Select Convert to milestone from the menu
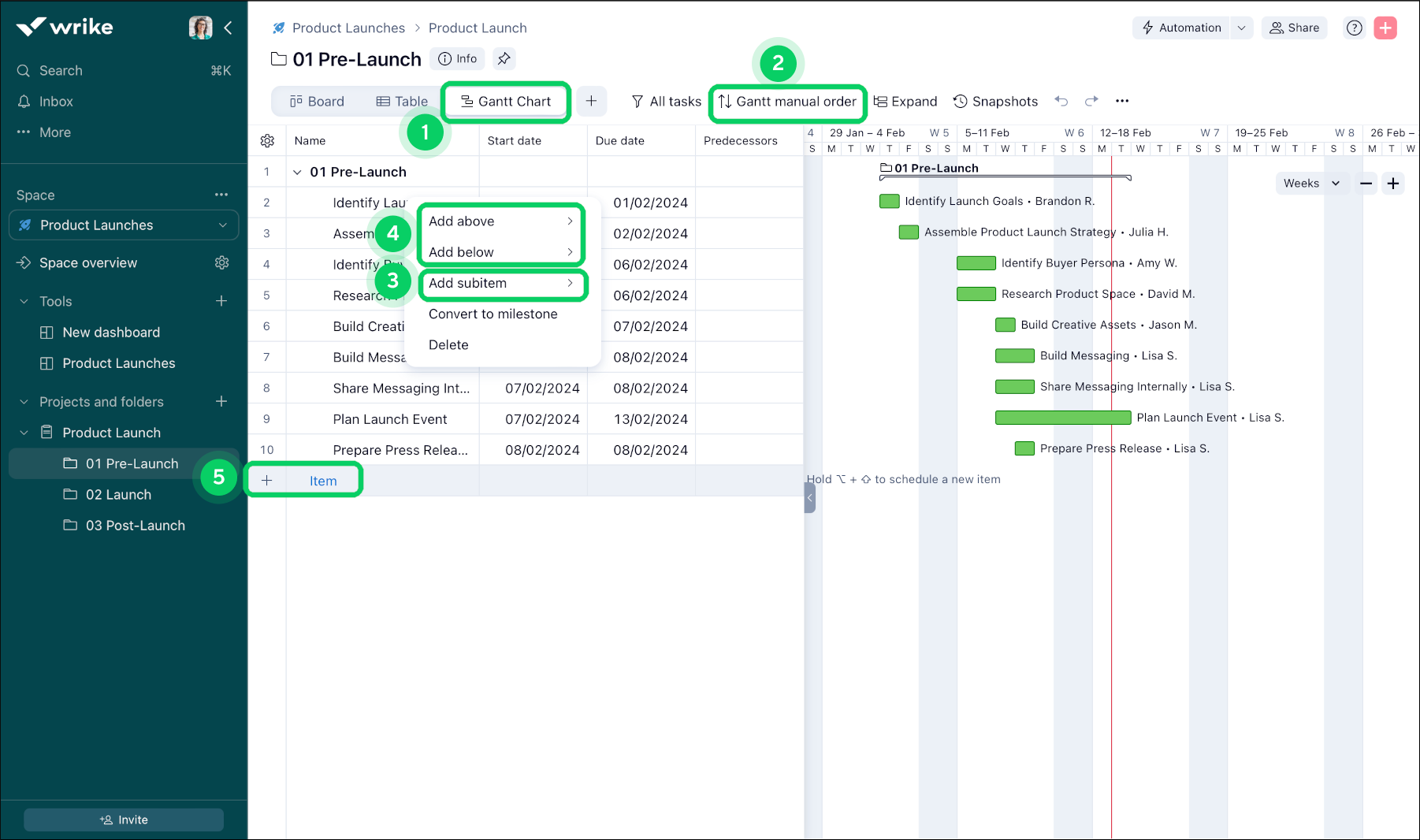Viewport: 1420px width, 840px height. pos(493,314)
